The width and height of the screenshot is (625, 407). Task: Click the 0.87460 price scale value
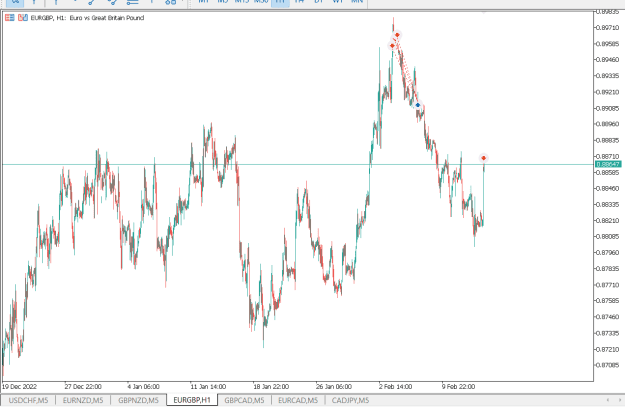608,317
